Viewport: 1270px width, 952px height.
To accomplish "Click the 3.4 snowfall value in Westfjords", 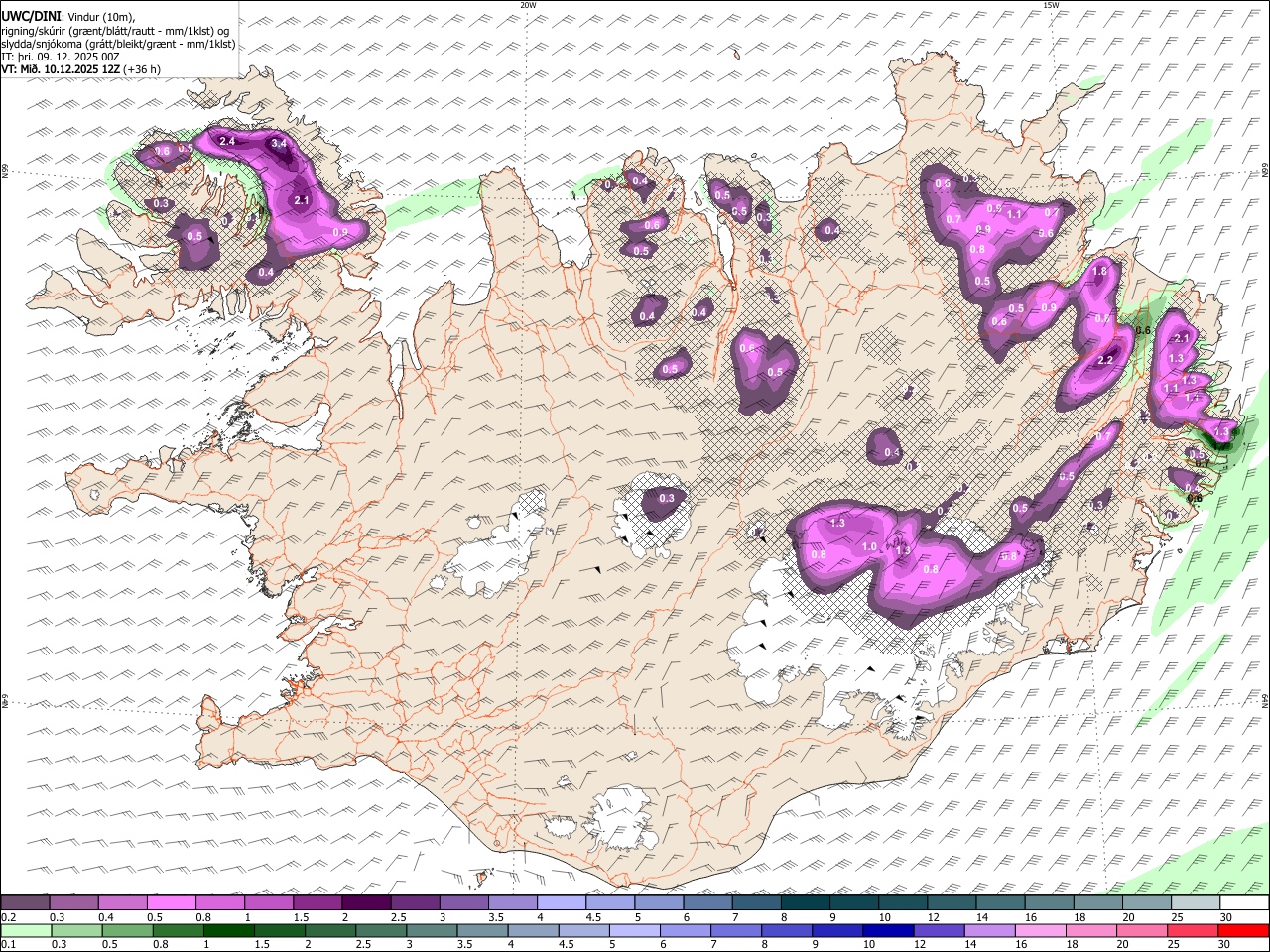I will (x=279, y=144).
